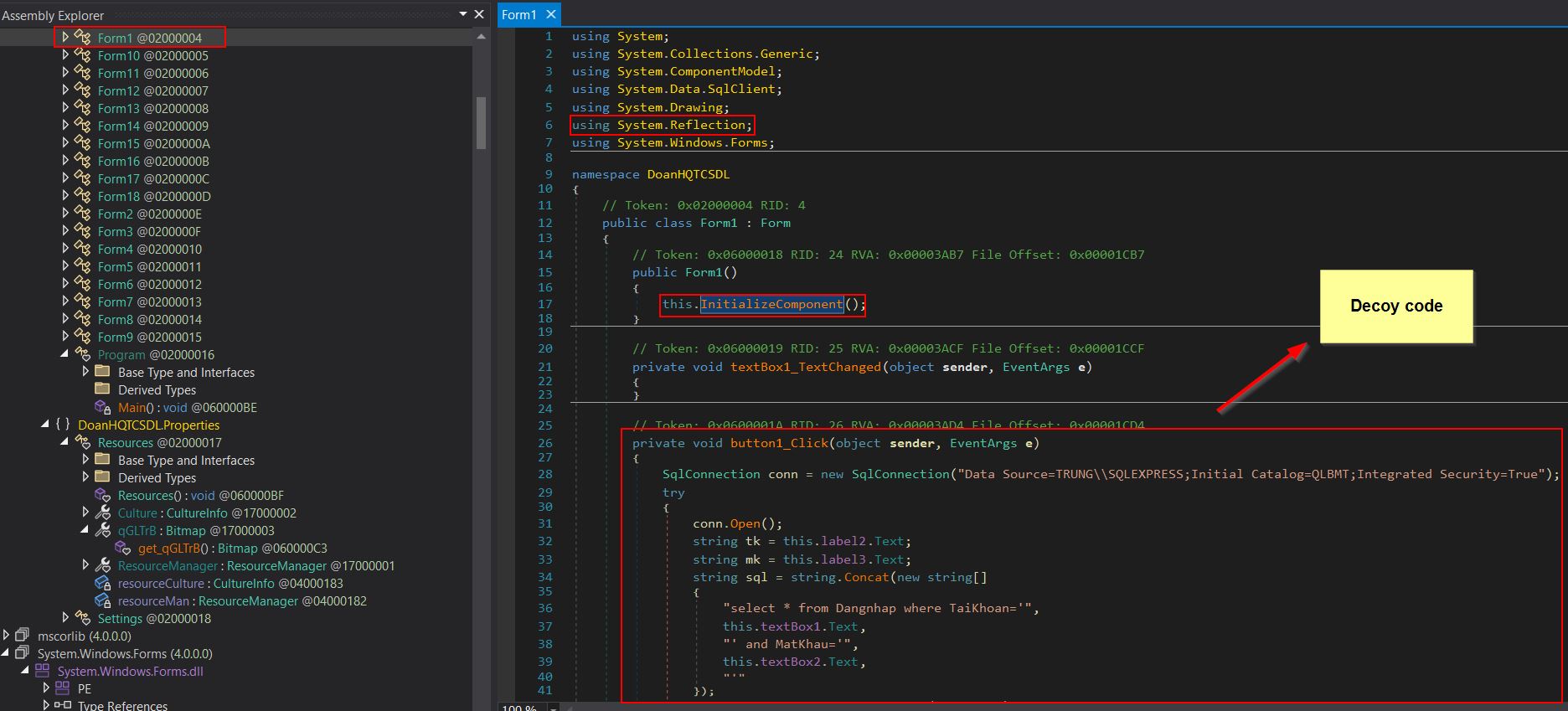Image resolution: width=1568 pixels, height=711 pixels.
Task: Click the Settings class icon
Action: [x=82, y=617]
